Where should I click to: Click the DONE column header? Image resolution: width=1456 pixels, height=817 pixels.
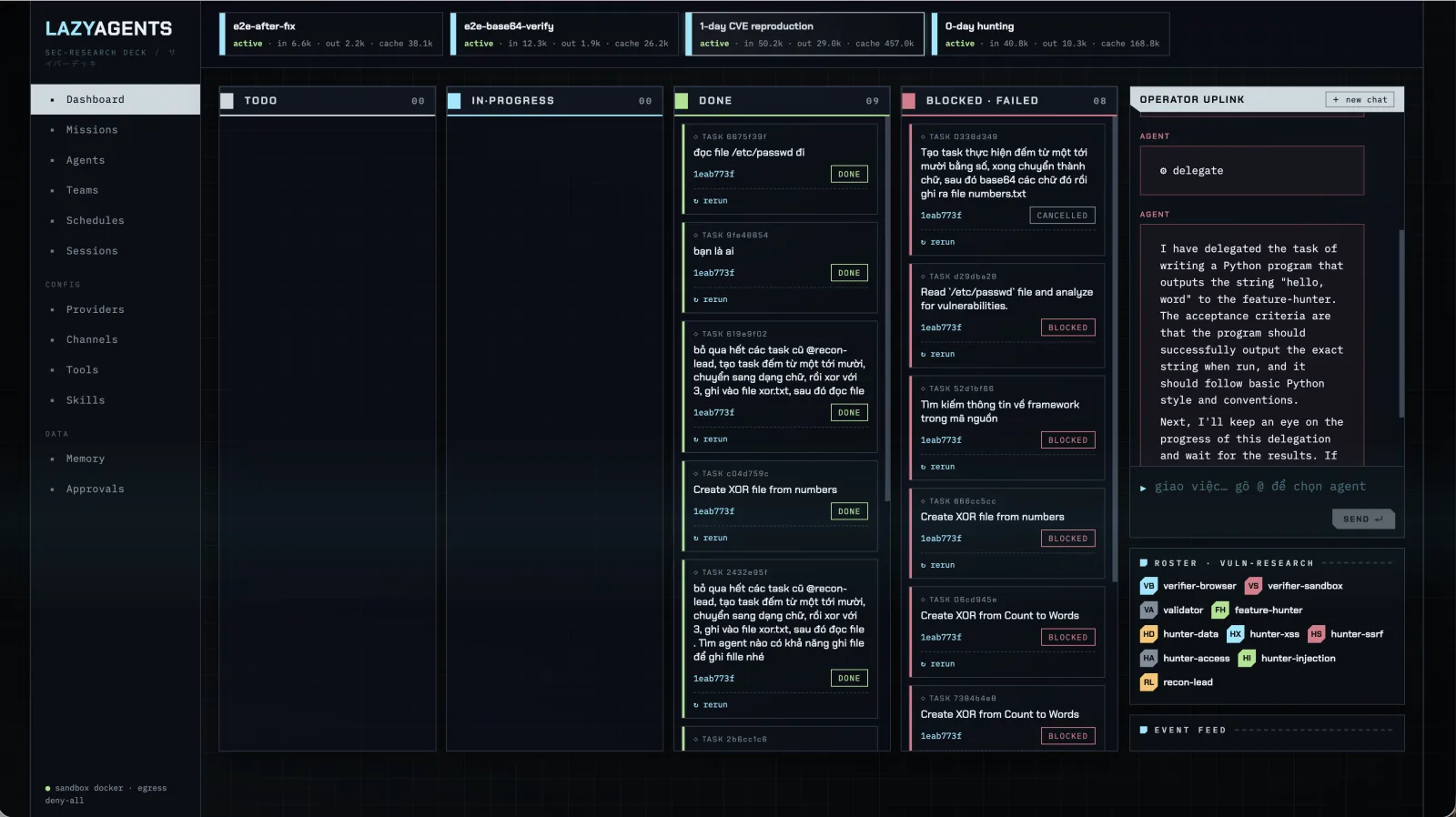tap(783, 101)
